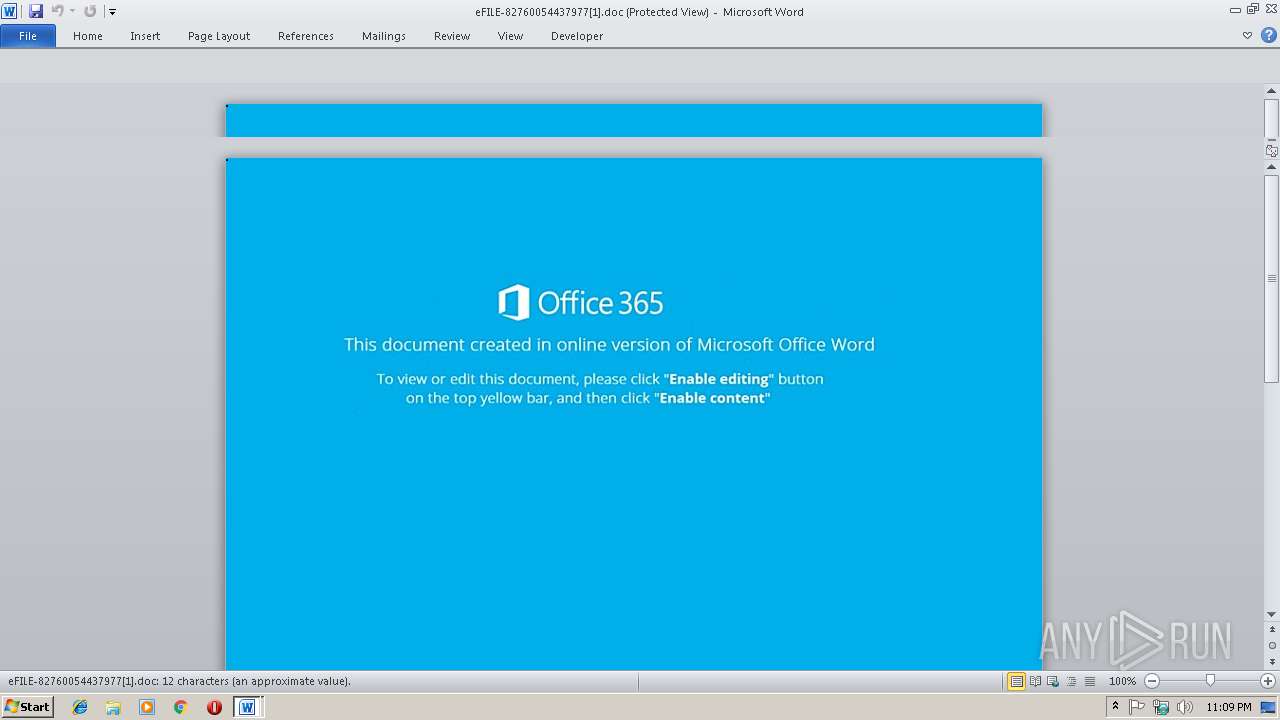The height and width of the screenshot is (720, 1280).
Task: Show hidden tray icons arrow
Action: 1116,707
